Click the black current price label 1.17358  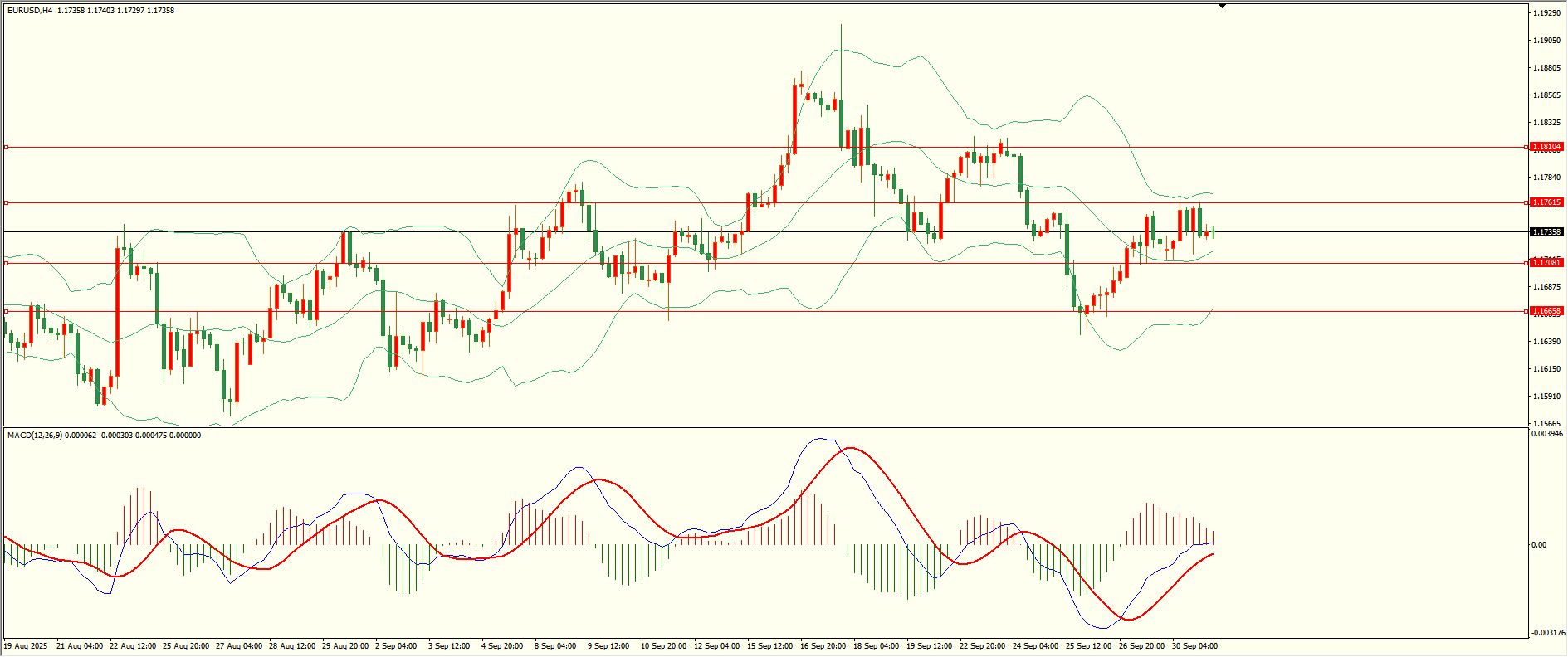1546,232
